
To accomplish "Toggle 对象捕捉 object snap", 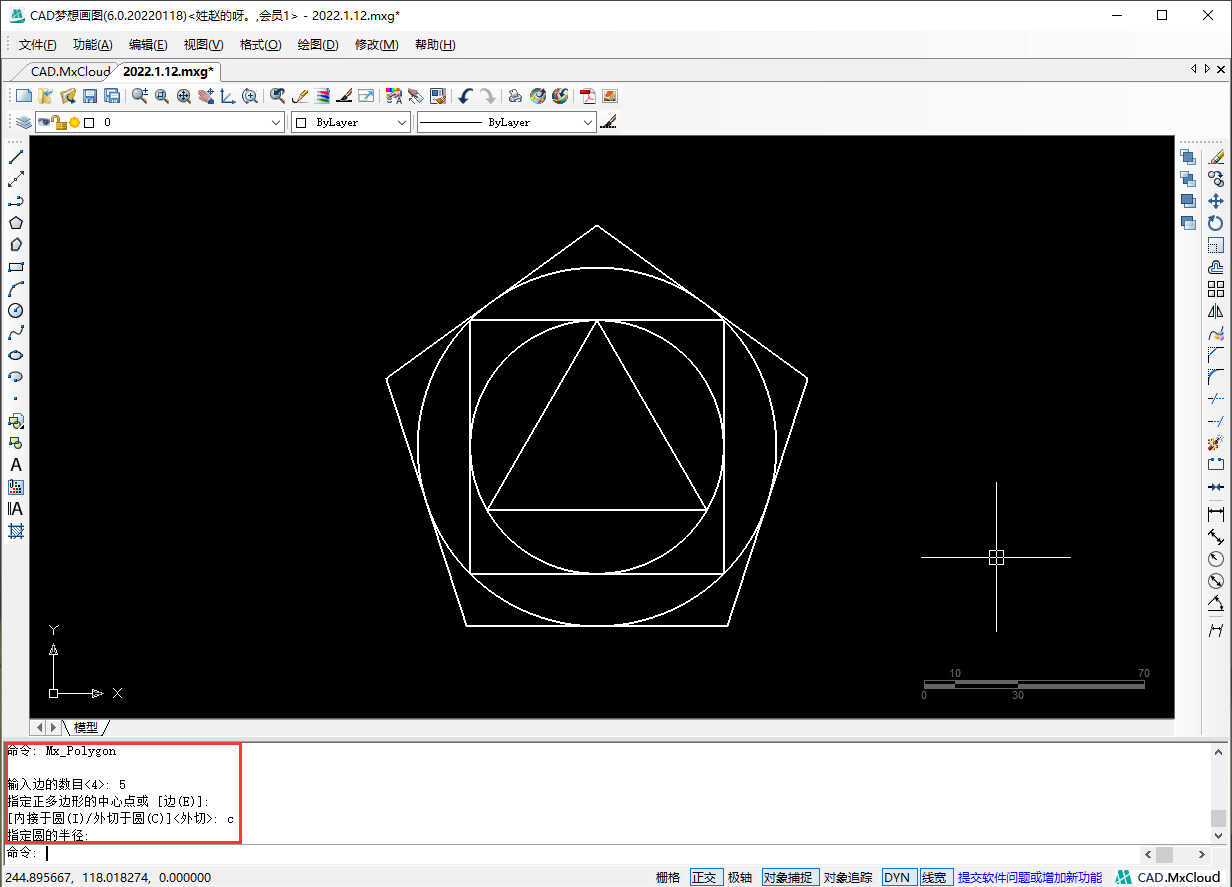I will pos(790,877).
